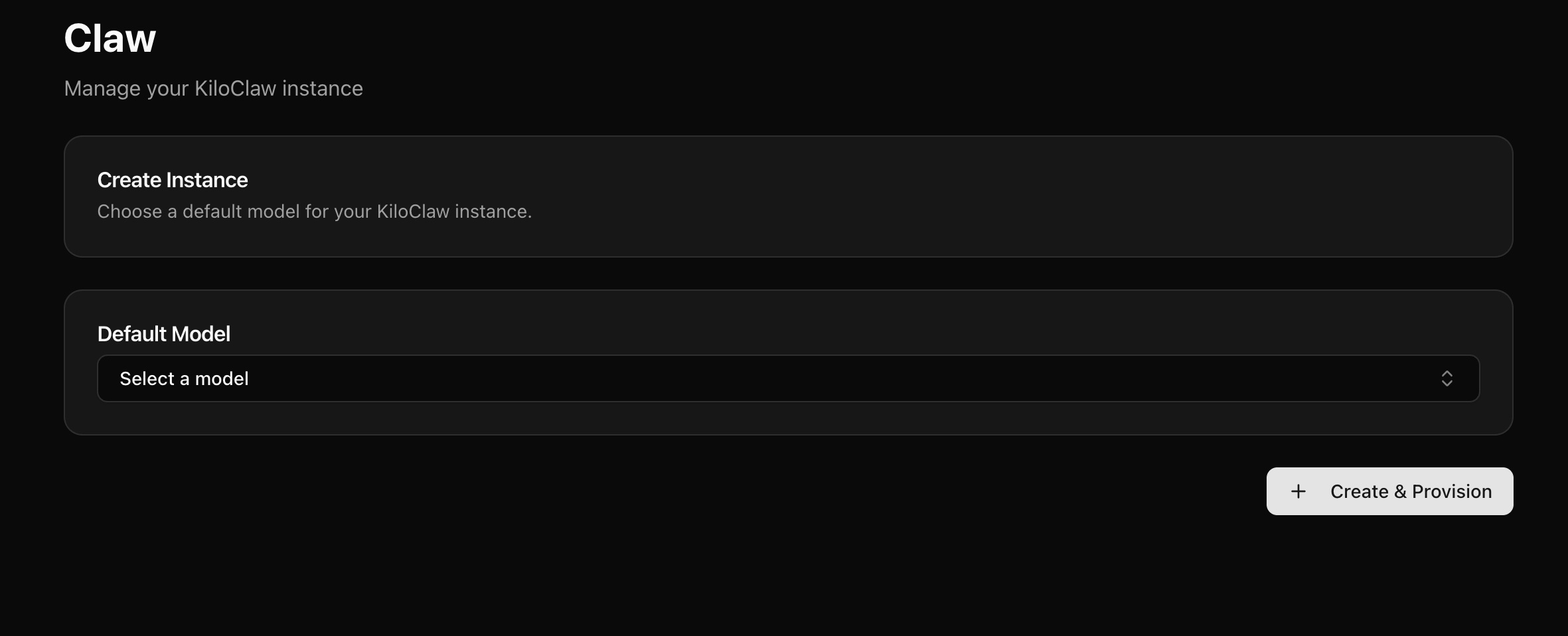This screenshot has height=636, width=1568.
Task: Click the plus icon on Create & Provision
Action: [x=1298, y=491]
